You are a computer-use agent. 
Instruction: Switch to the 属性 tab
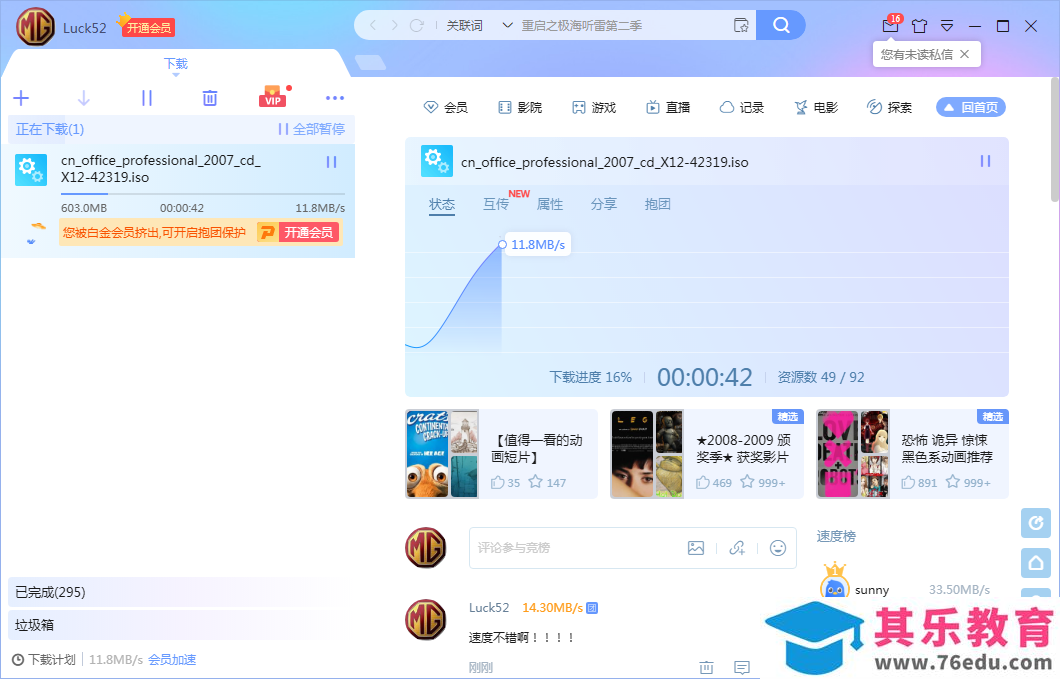(x=550, y=204)
